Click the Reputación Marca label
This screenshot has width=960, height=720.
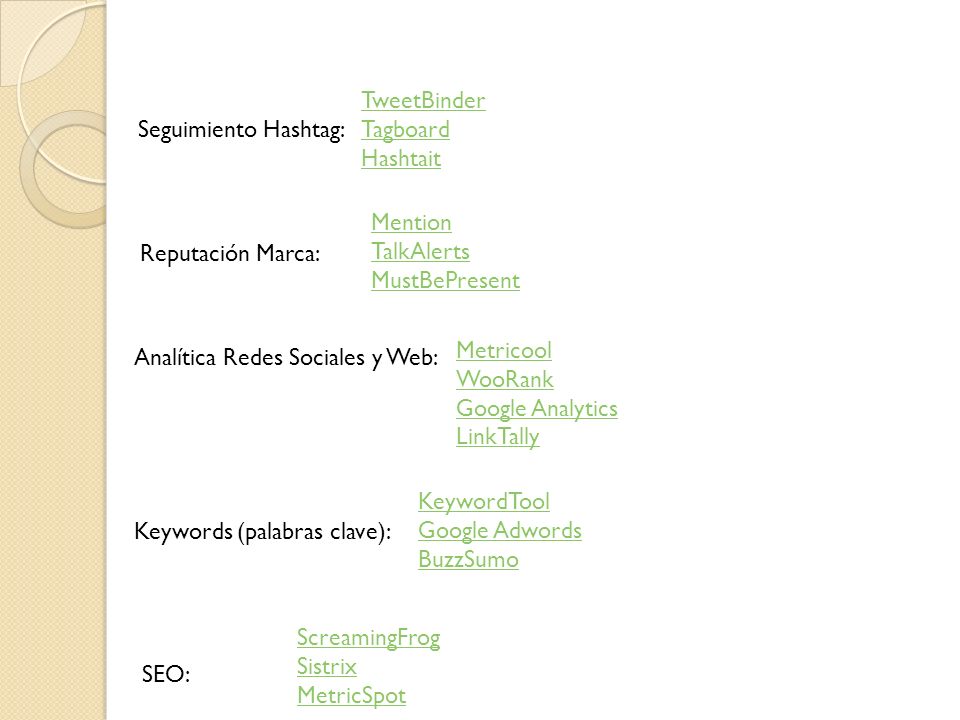(x=230, y=253)
